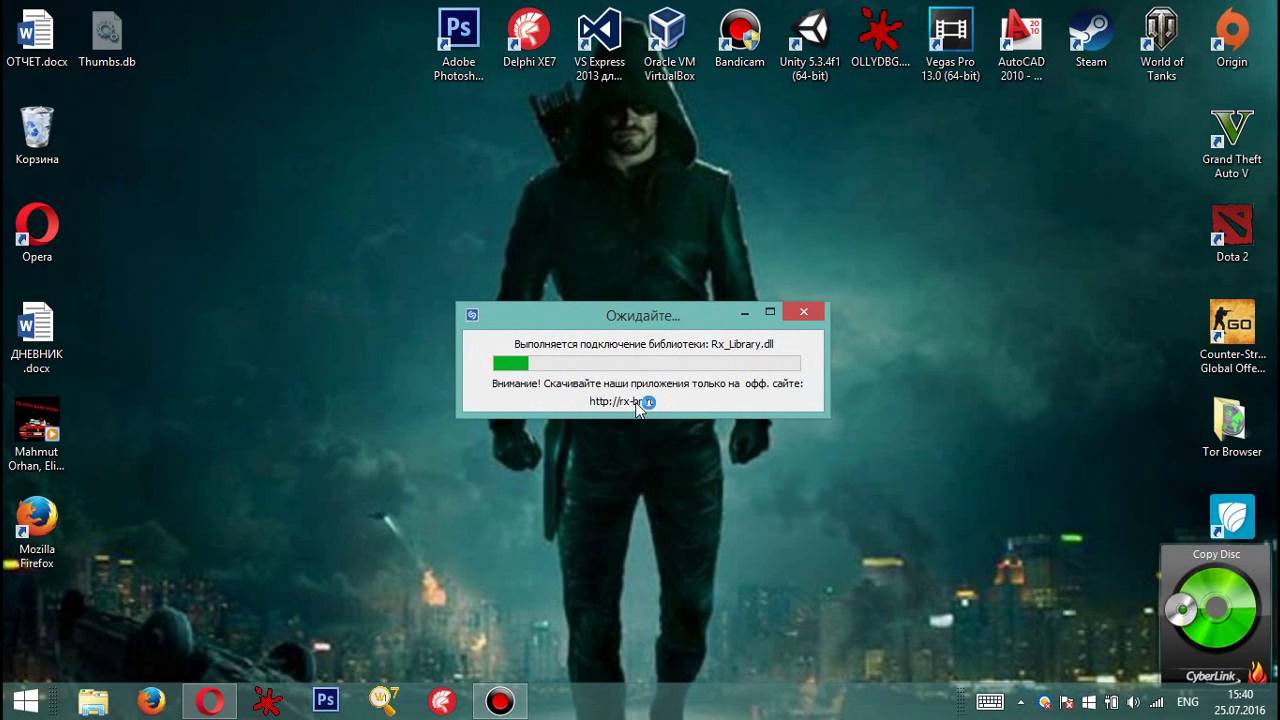Minimize the Ожидайте dialog
Image resolution: width=1280 pixels, height=720 pixels.
pos(745,313)
